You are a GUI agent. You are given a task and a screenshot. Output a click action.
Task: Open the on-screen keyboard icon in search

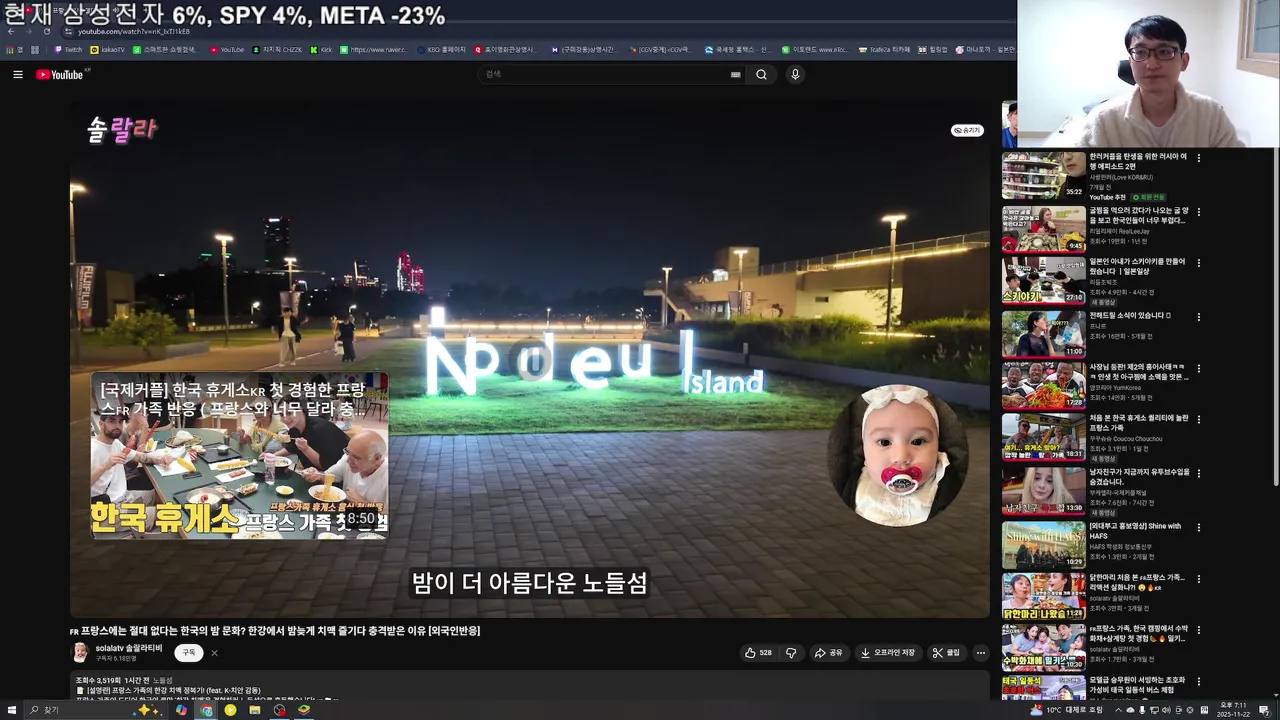(x=735, y=75)
